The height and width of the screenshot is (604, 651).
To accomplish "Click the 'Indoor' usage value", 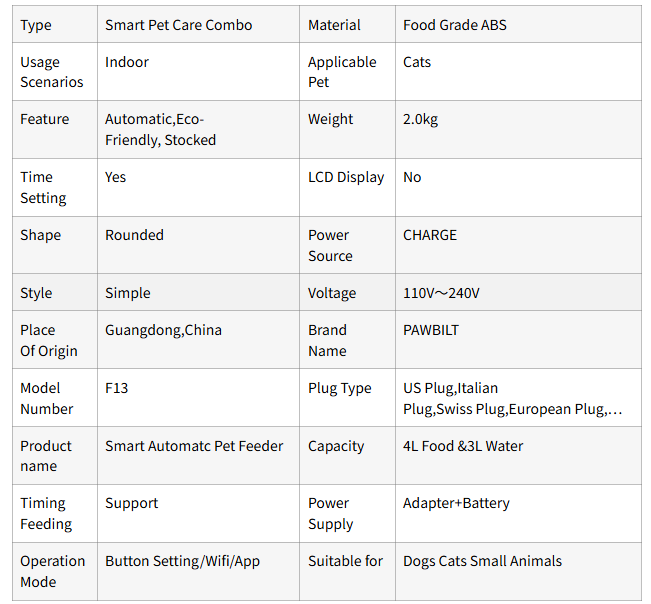I will coord(127,62).
